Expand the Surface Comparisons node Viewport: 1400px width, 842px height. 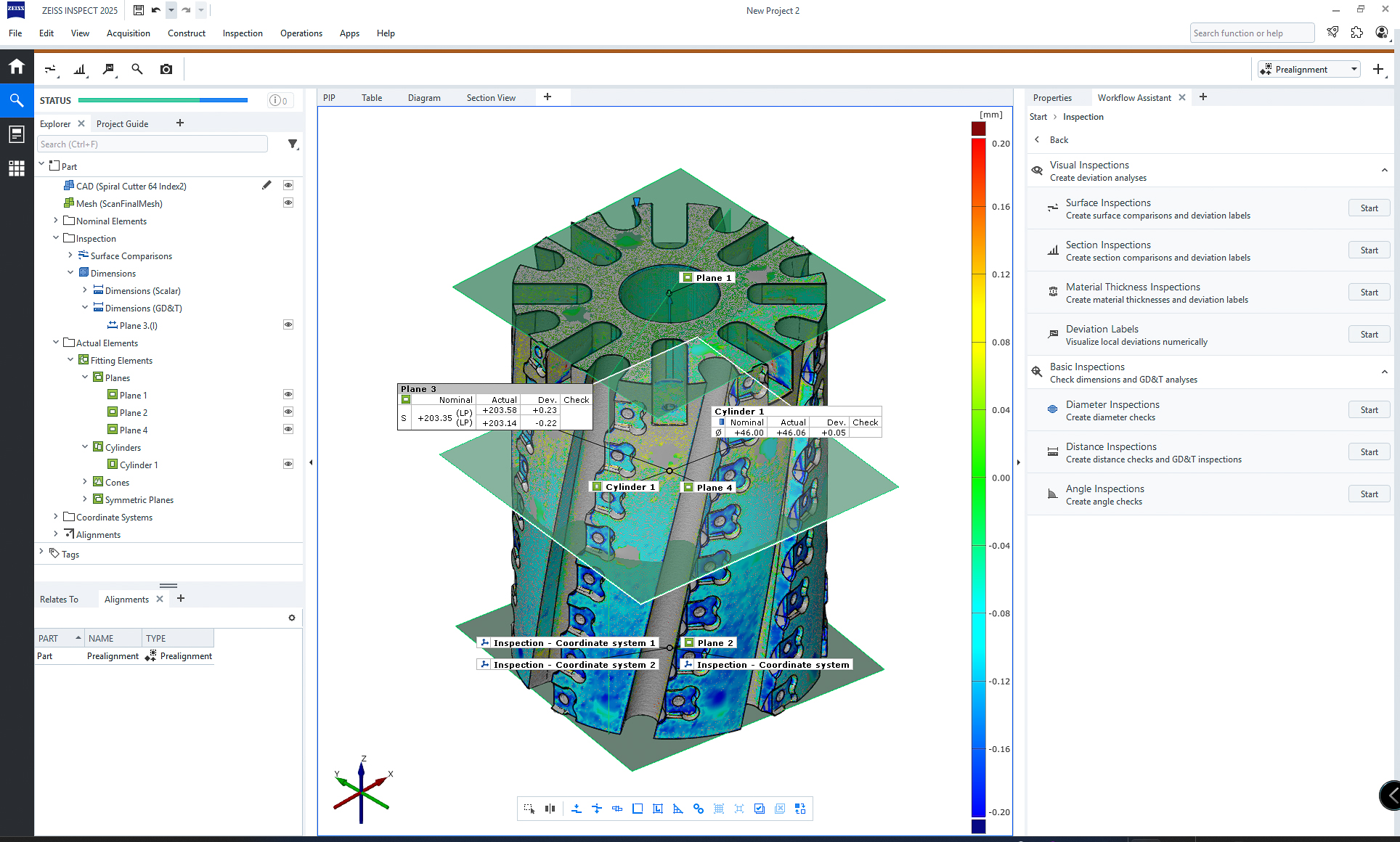(70, 256)
